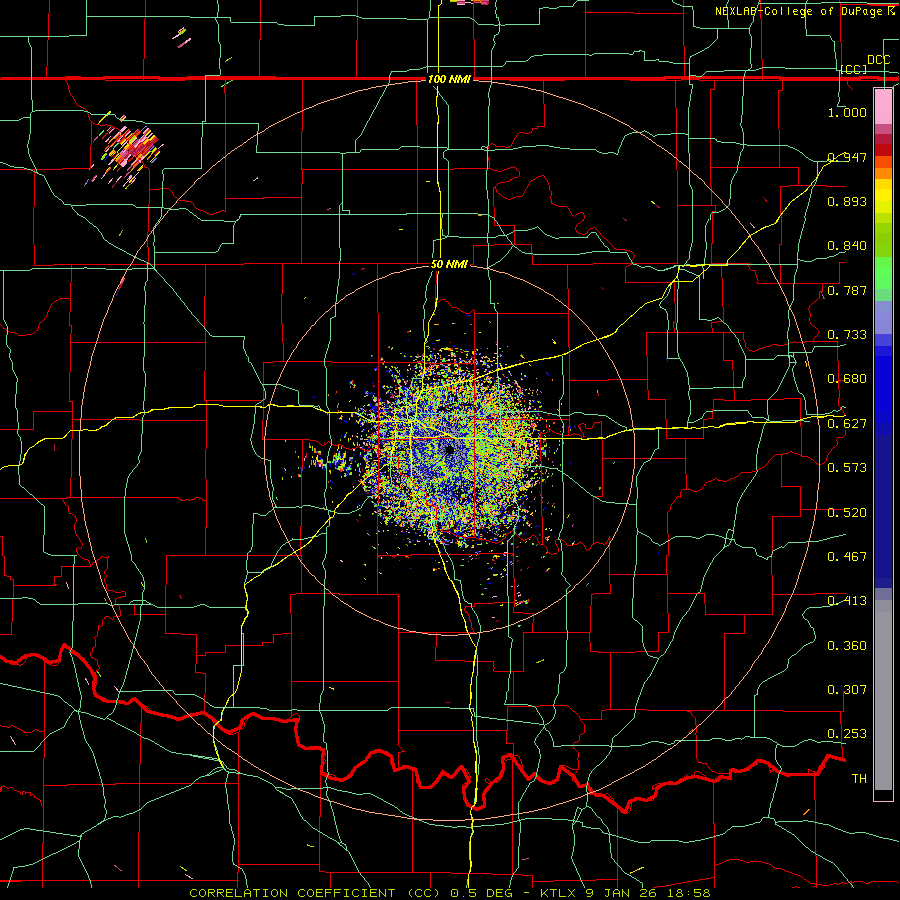Image resolution: width=900 pixels, height=900 pixels.
Task: Click the pink segment of the color bar
Action: (883, 107)
